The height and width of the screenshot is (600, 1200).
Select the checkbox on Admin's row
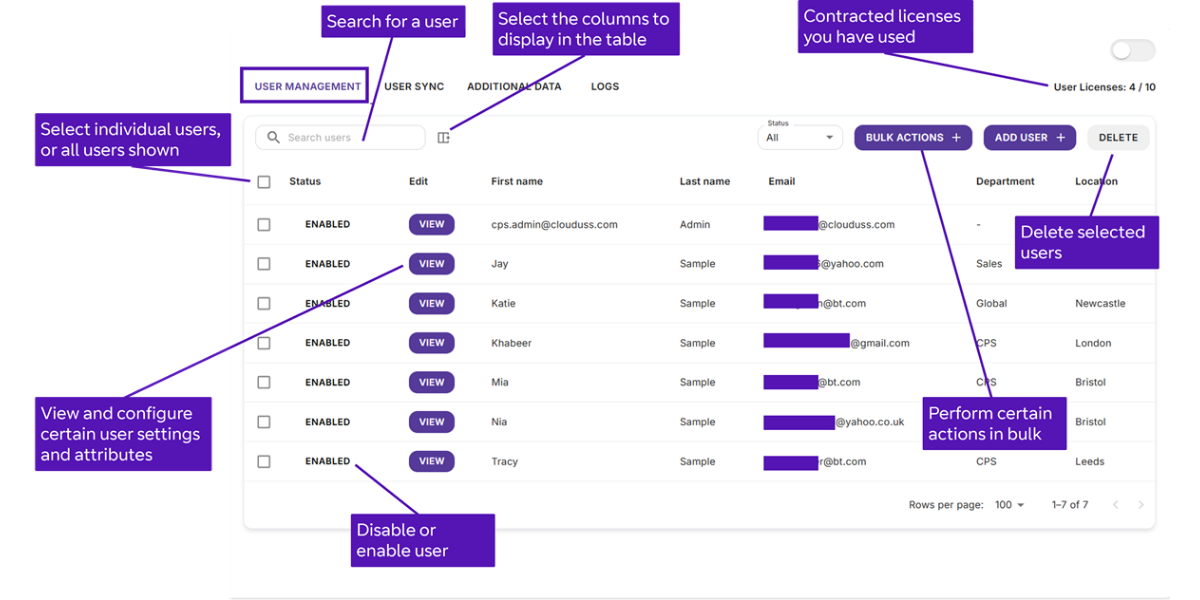coord(264,224)
